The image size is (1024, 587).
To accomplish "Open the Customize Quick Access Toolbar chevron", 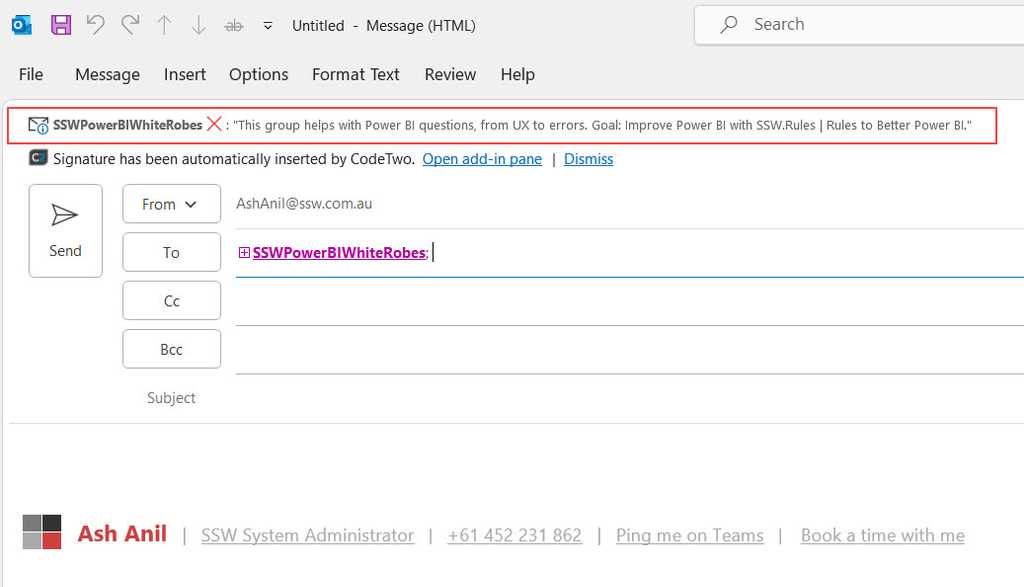I will point(267,26).
